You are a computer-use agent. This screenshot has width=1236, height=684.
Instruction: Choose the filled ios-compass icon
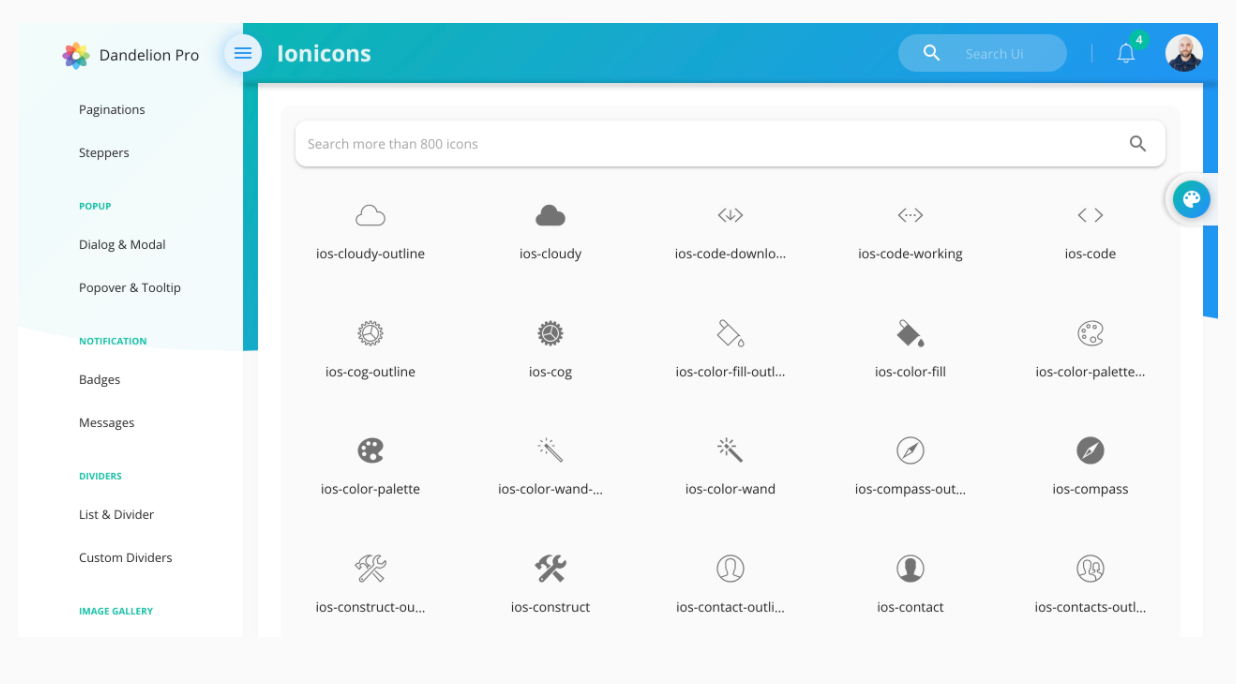(x=1090, y=451)
